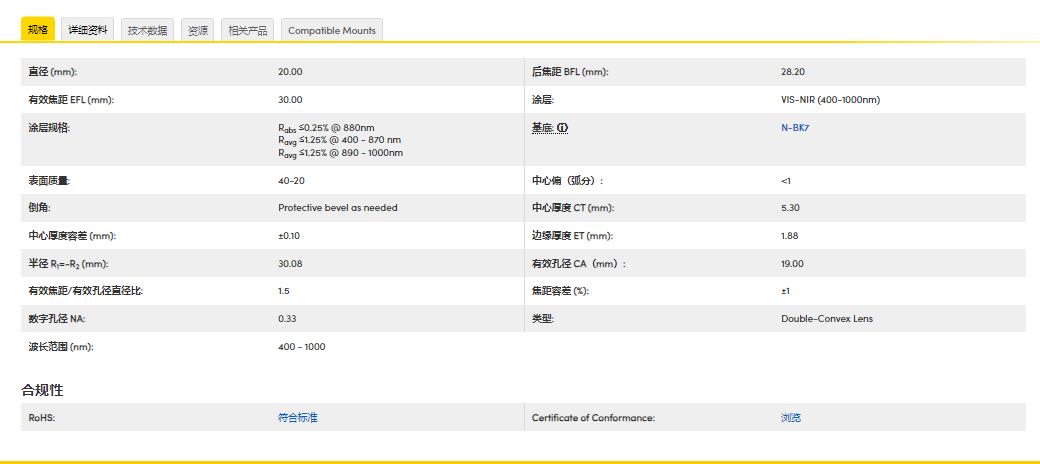Click the info icon next to 基底
Viewport: 1040px width, 464px height.
click(563, 128)
